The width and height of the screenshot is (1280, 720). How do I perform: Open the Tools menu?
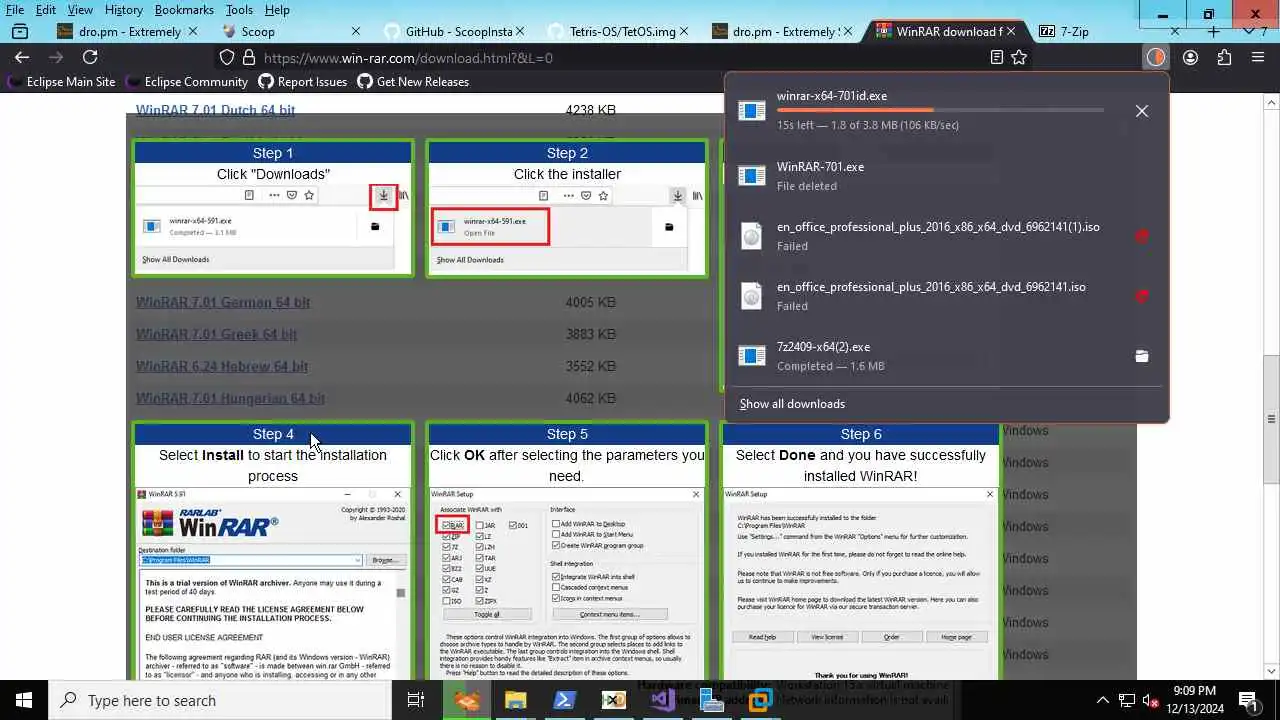coord(239,9)
